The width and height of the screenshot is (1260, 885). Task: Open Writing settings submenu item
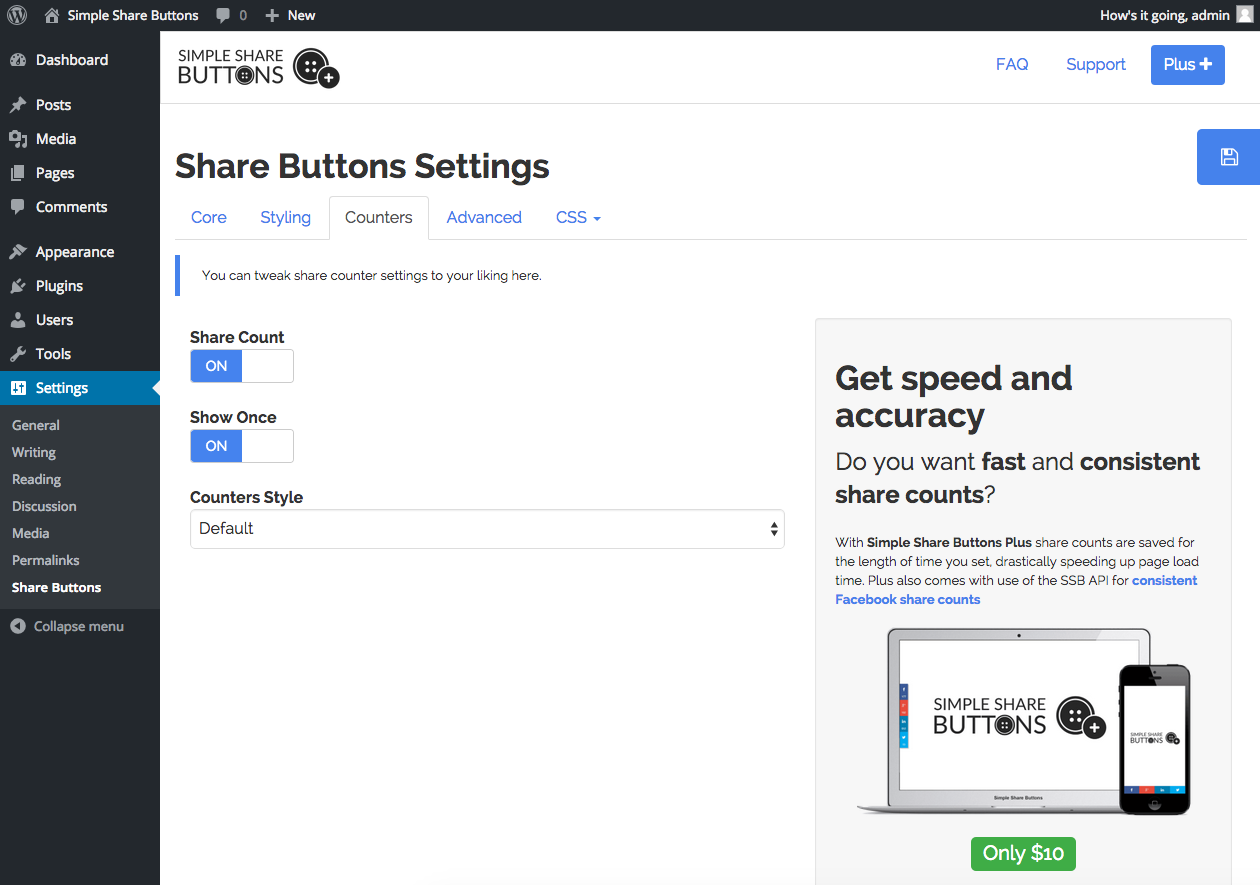(34, 452)
